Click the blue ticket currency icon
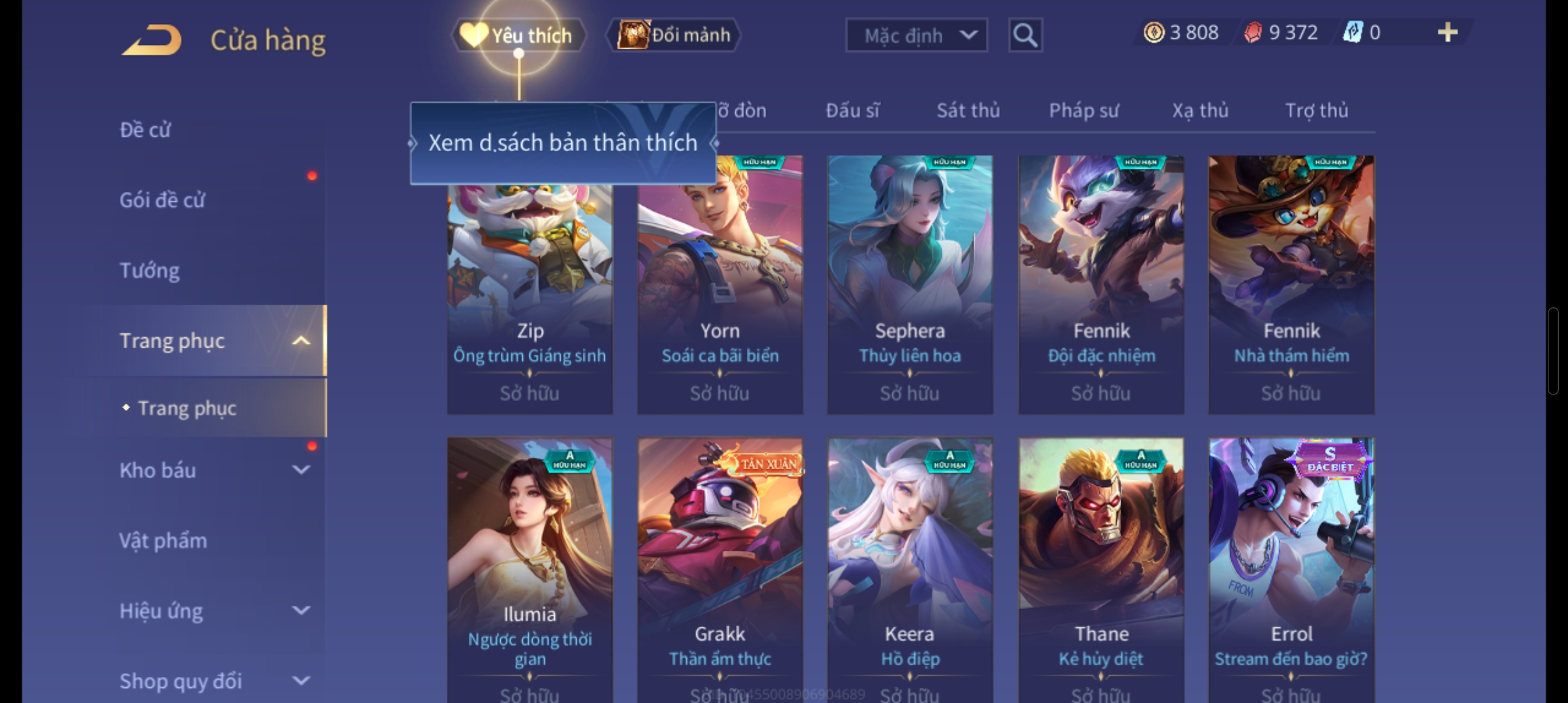Screen dimensions: 1568x703 tap(1353, 33)
